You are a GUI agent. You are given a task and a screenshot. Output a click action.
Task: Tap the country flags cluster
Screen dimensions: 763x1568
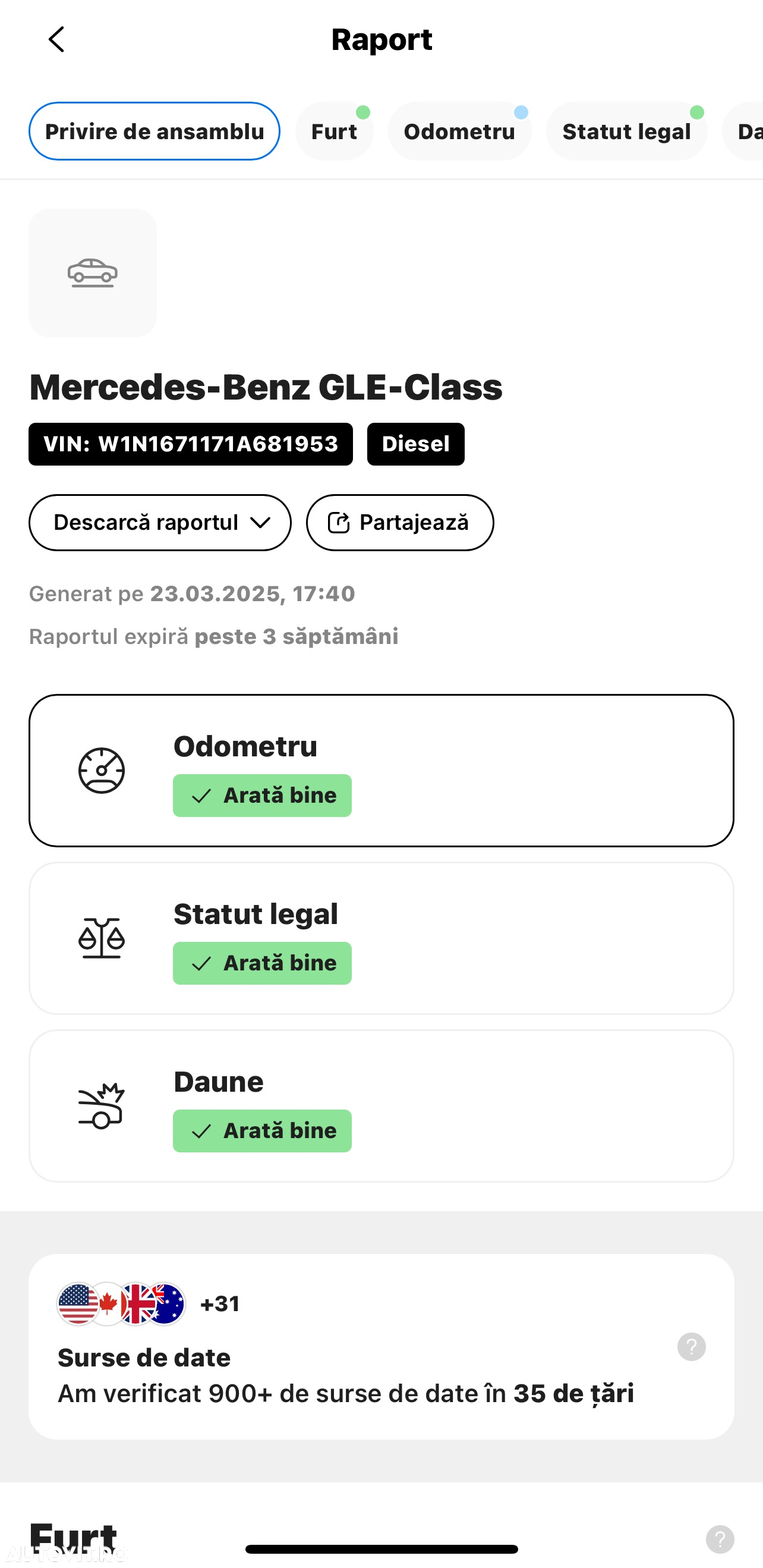(x=121, y=1304)
